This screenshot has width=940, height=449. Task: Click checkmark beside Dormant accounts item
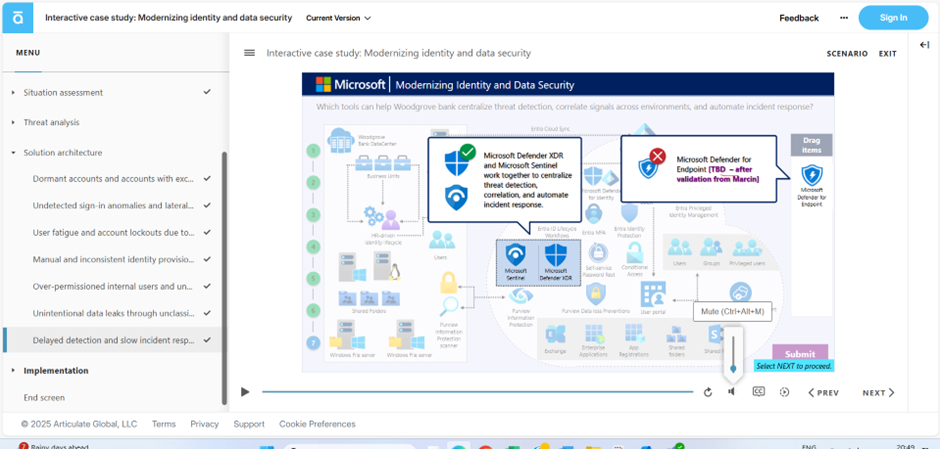[207, 178]
